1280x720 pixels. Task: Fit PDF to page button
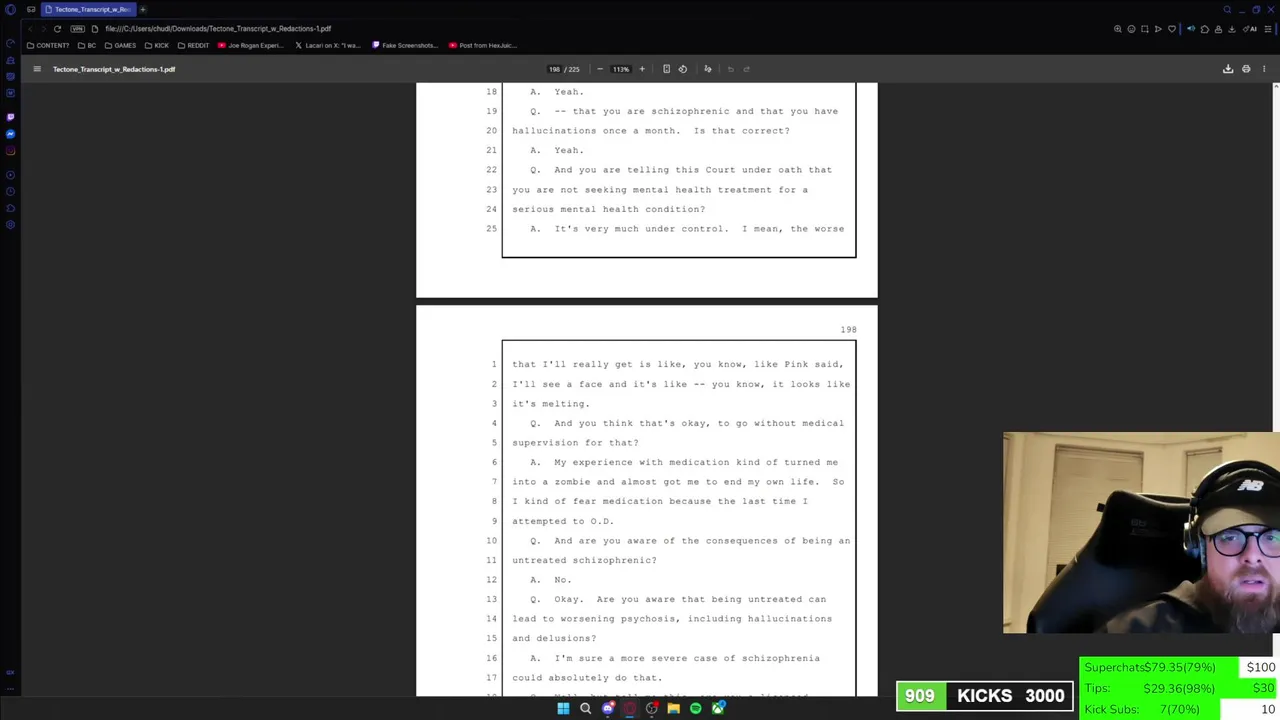coord(666,69)
